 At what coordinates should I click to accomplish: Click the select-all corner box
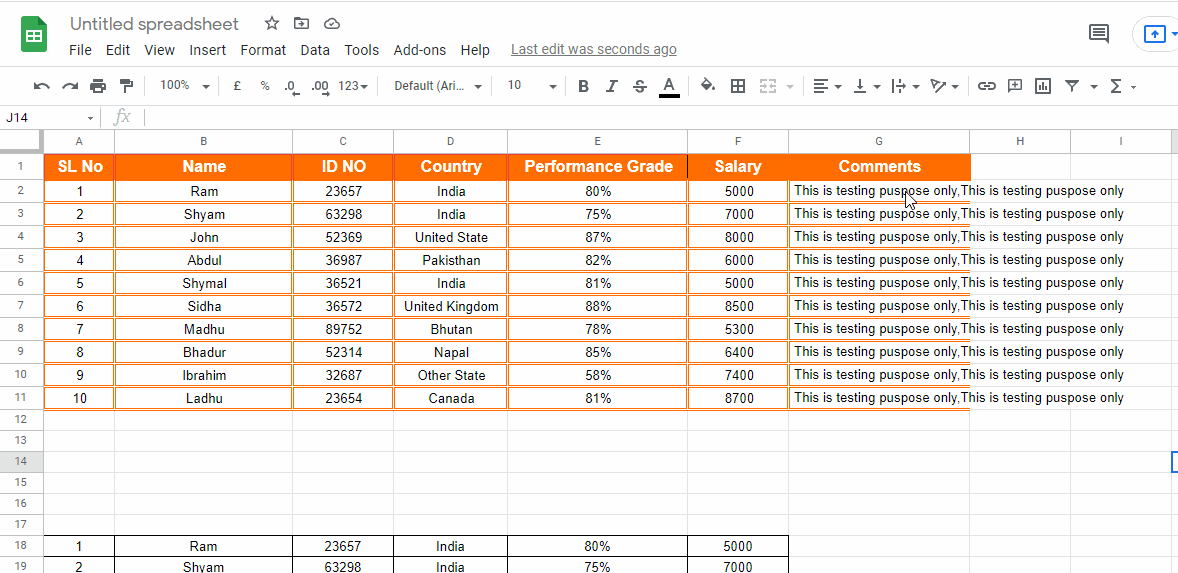21,141
